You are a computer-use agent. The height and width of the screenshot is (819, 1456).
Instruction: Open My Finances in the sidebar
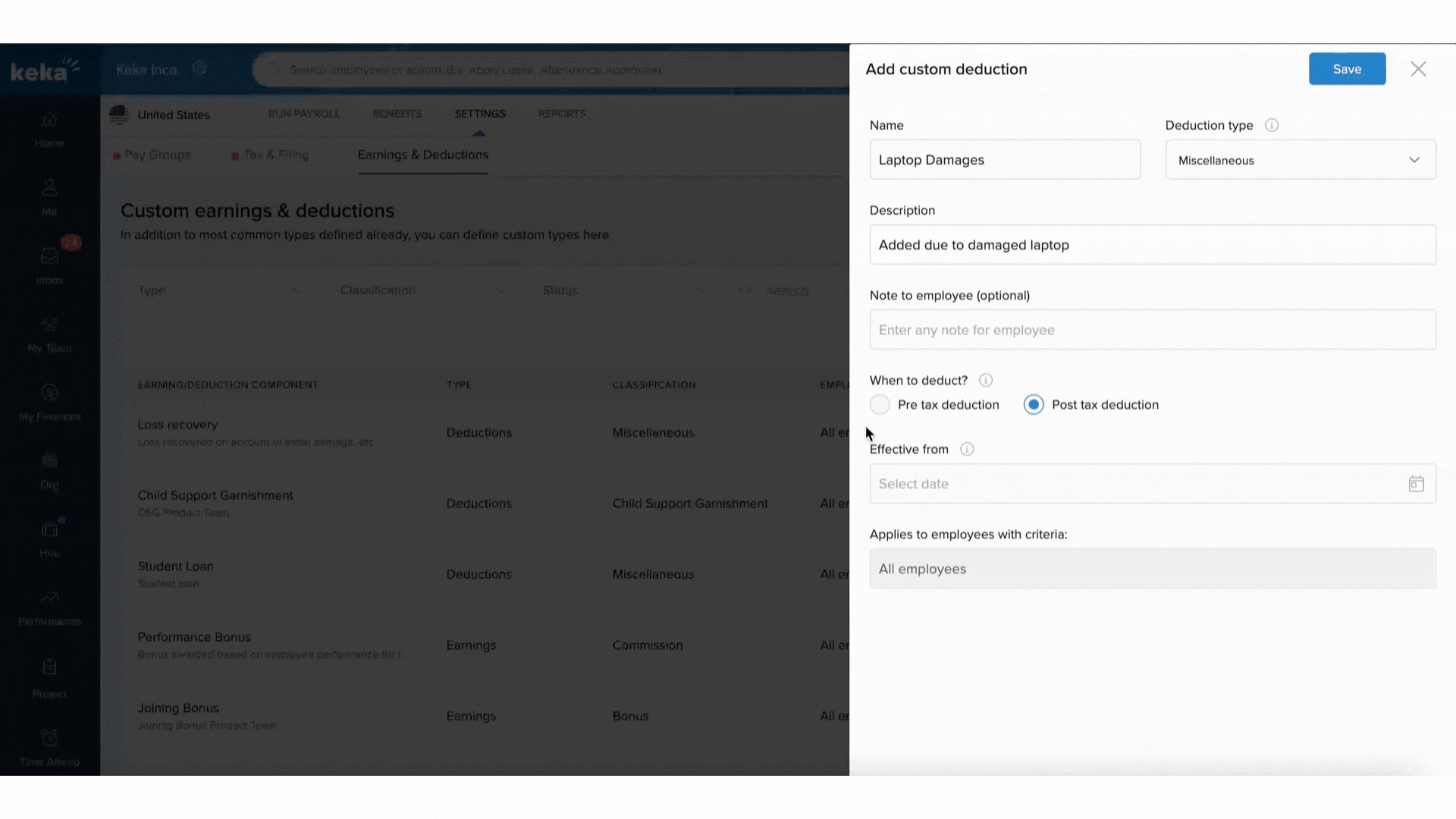pos(49,401)
